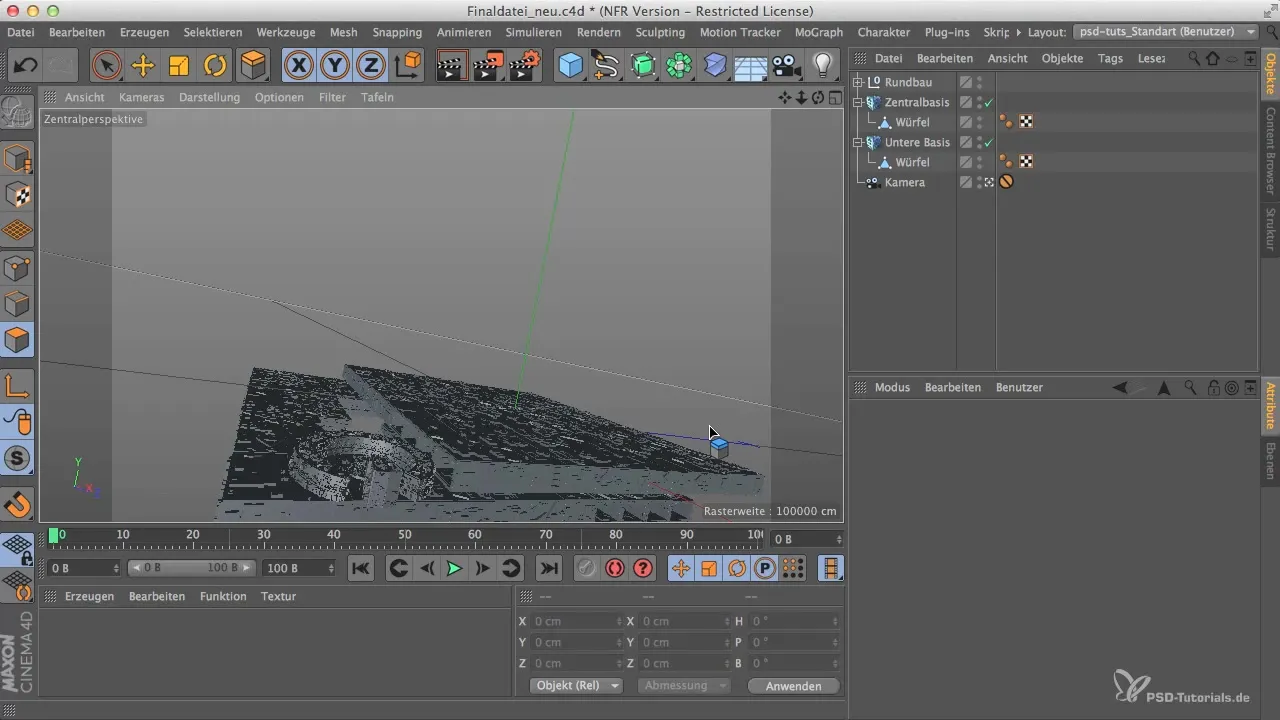Click the Objects panel search magnifier
The width and height of the screenshot is (1280, 720).
(x=1194, y=58)
